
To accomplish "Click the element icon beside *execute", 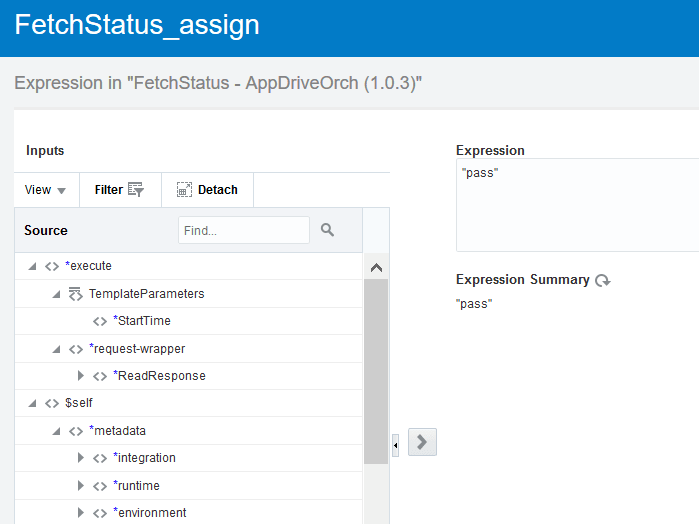I will tap(52, 267).
